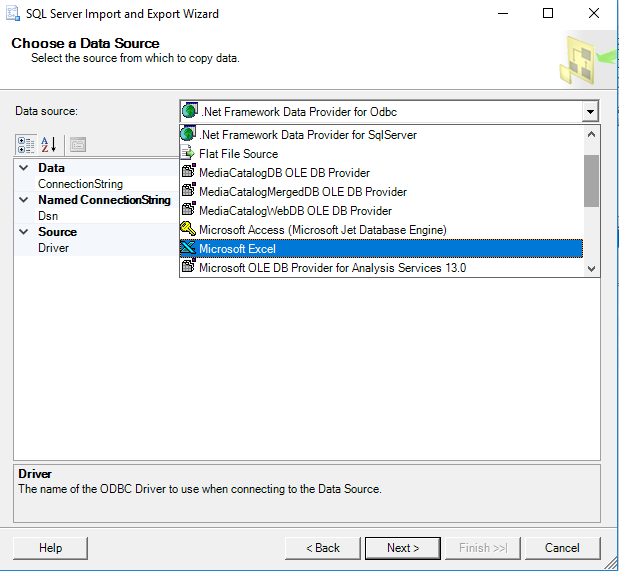The image size is (619, 571).
Task: Proceed with the Next button
Action: [x=403, y=548]
